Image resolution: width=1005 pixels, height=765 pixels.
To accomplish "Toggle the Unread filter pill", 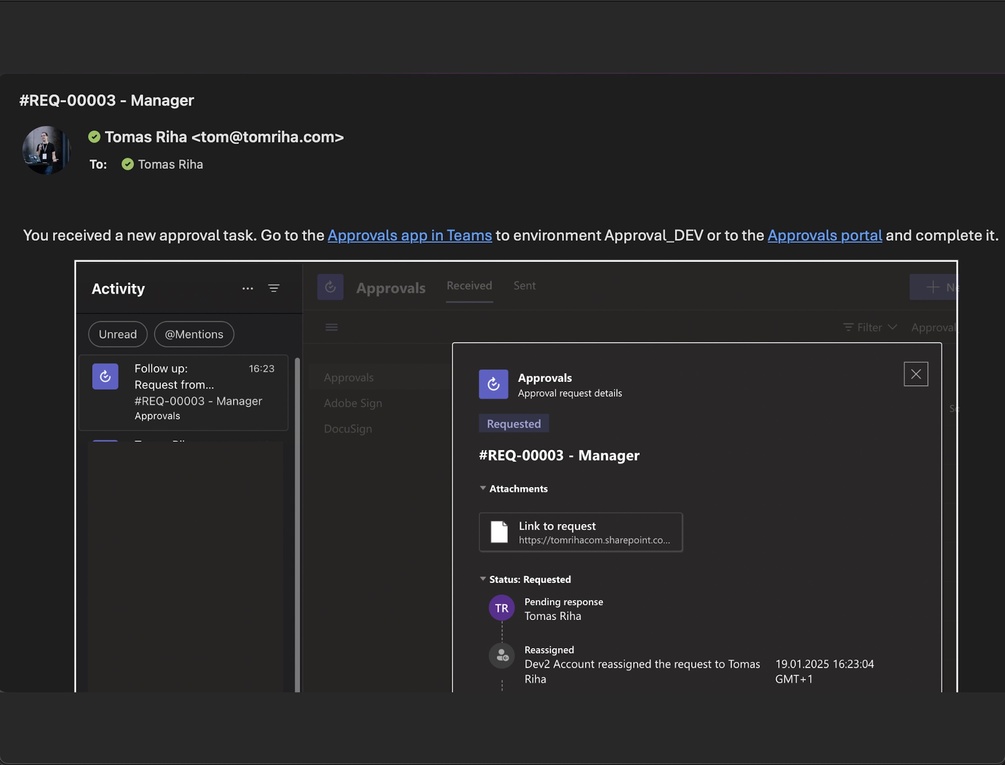I will click(118, 334).
